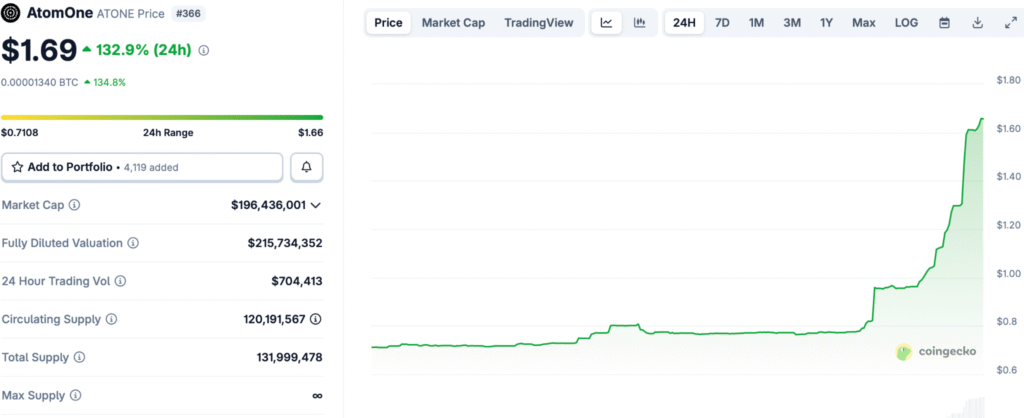Screen dimensions: 1024x418
Task: Show Fully Diluted Valuation info tooltip
Action: (133, 243)
